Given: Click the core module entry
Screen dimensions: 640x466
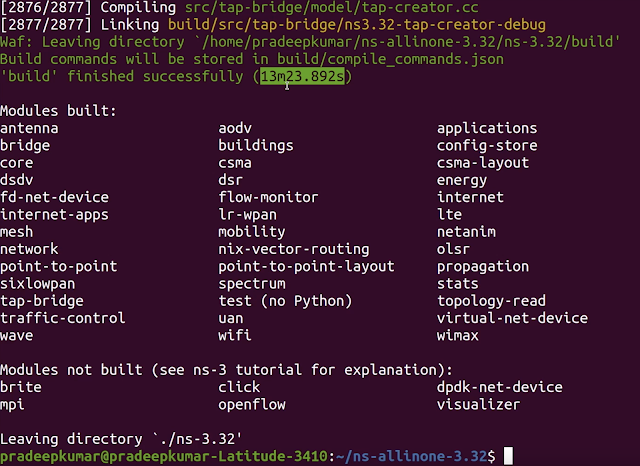Looking at the screenshot, I should click(x=17, y=163).
